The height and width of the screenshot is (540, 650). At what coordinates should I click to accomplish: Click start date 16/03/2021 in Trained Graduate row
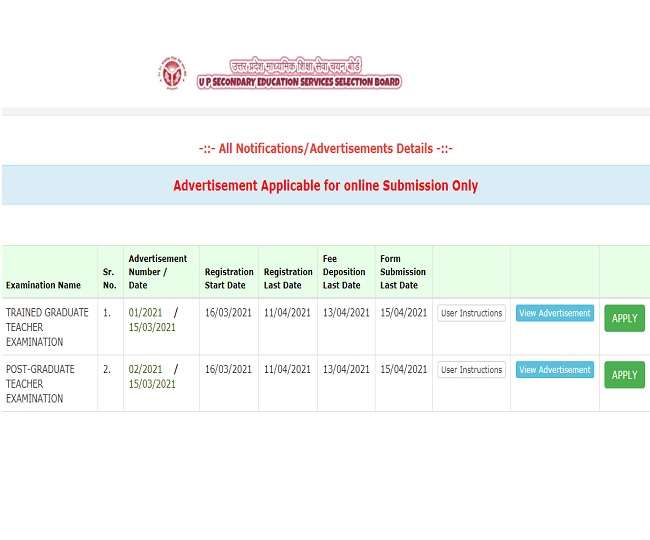click(x=228, y=312)
